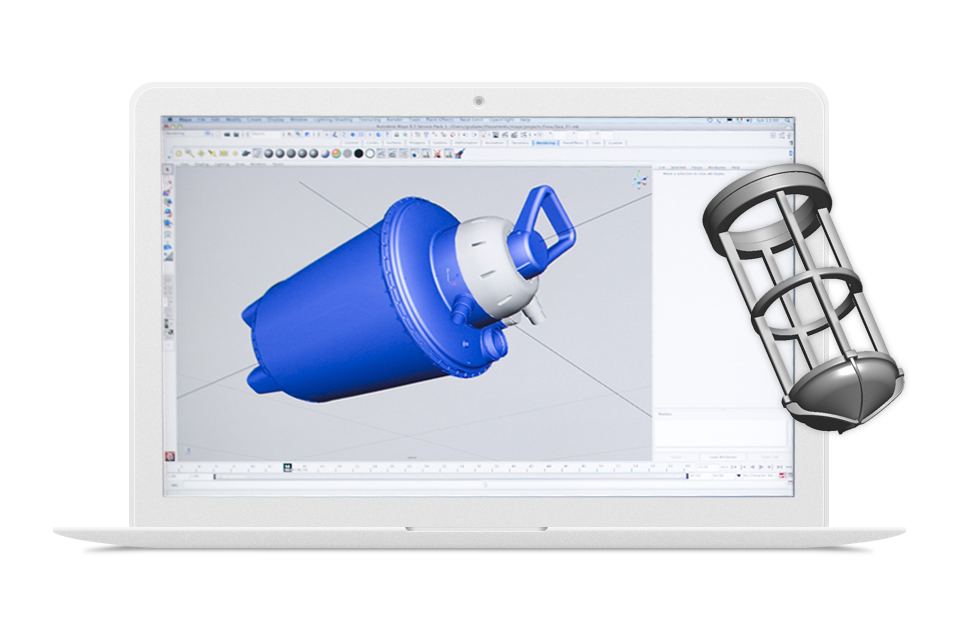Create a volume light from the shelf
Image resolution: width=960 pixels, height=640 pixels.
(x=235, y=153)
